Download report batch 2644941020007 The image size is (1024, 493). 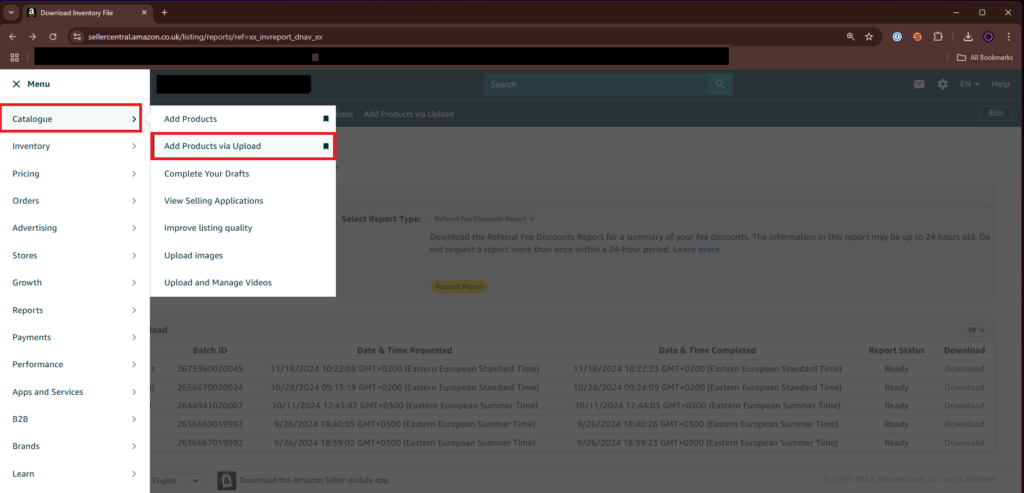pyautogui.click(x=964, y=406)
